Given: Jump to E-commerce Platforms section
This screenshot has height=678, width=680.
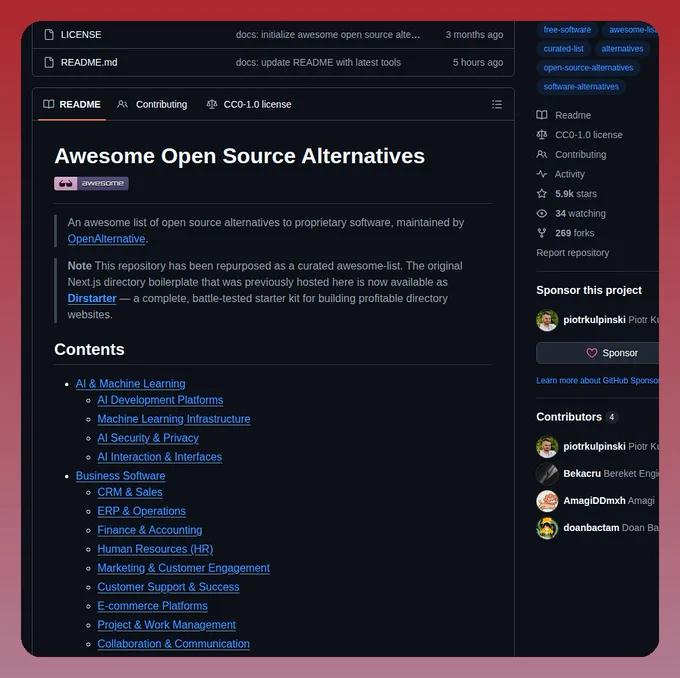Looking at the screenshot, I should tap(152, 606).
